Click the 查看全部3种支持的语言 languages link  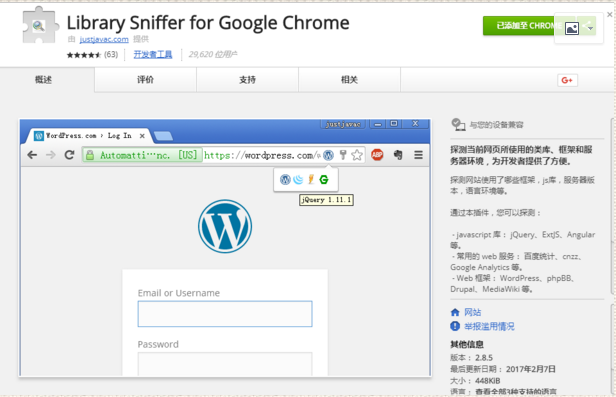[x=516, y=392]
